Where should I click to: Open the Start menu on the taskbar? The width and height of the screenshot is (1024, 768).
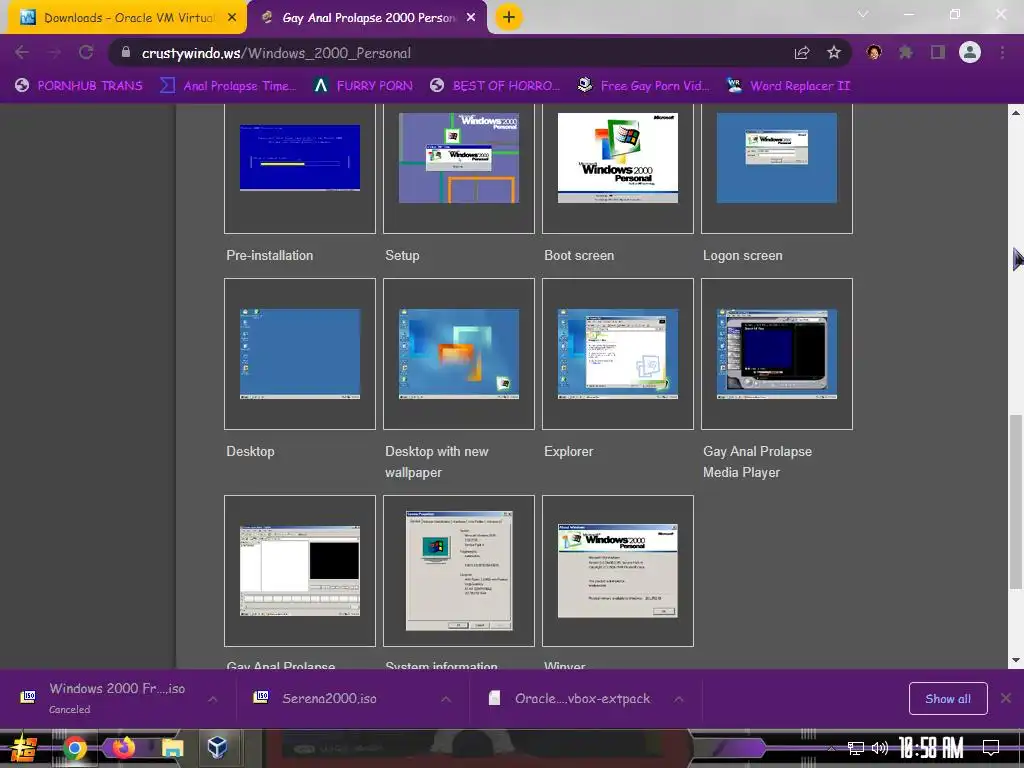pyautogui.click(x=24, y=748)
